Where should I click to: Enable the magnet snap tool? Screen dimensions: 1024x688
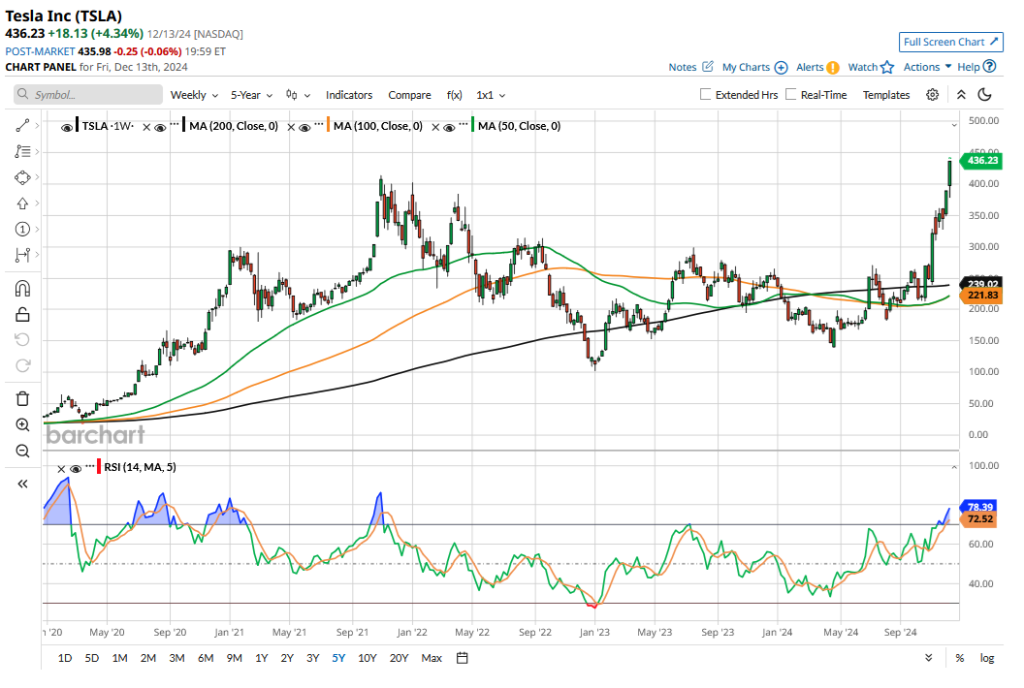coord(22,289)
